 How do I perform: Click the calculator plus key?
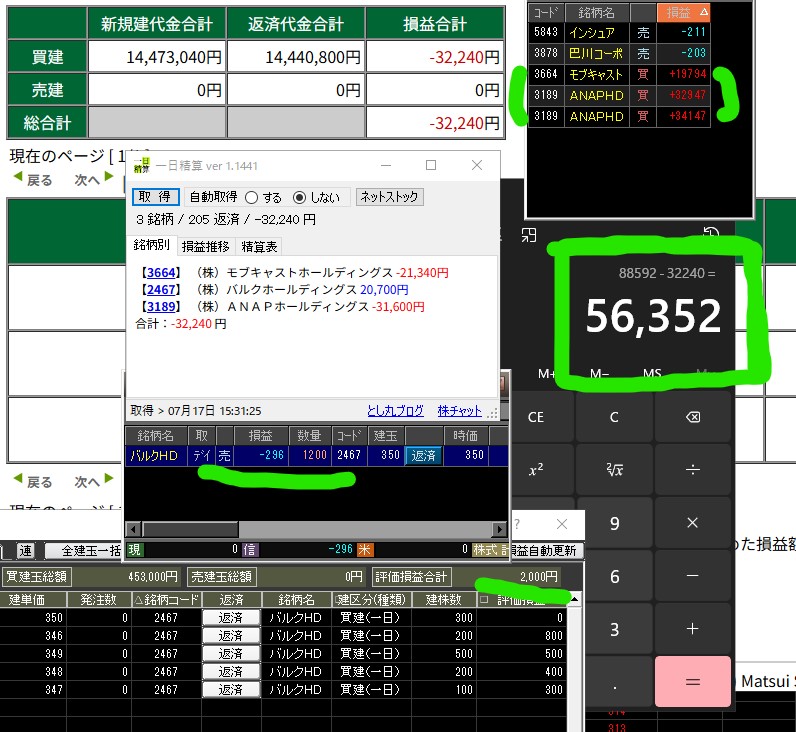tap(692, 628)
